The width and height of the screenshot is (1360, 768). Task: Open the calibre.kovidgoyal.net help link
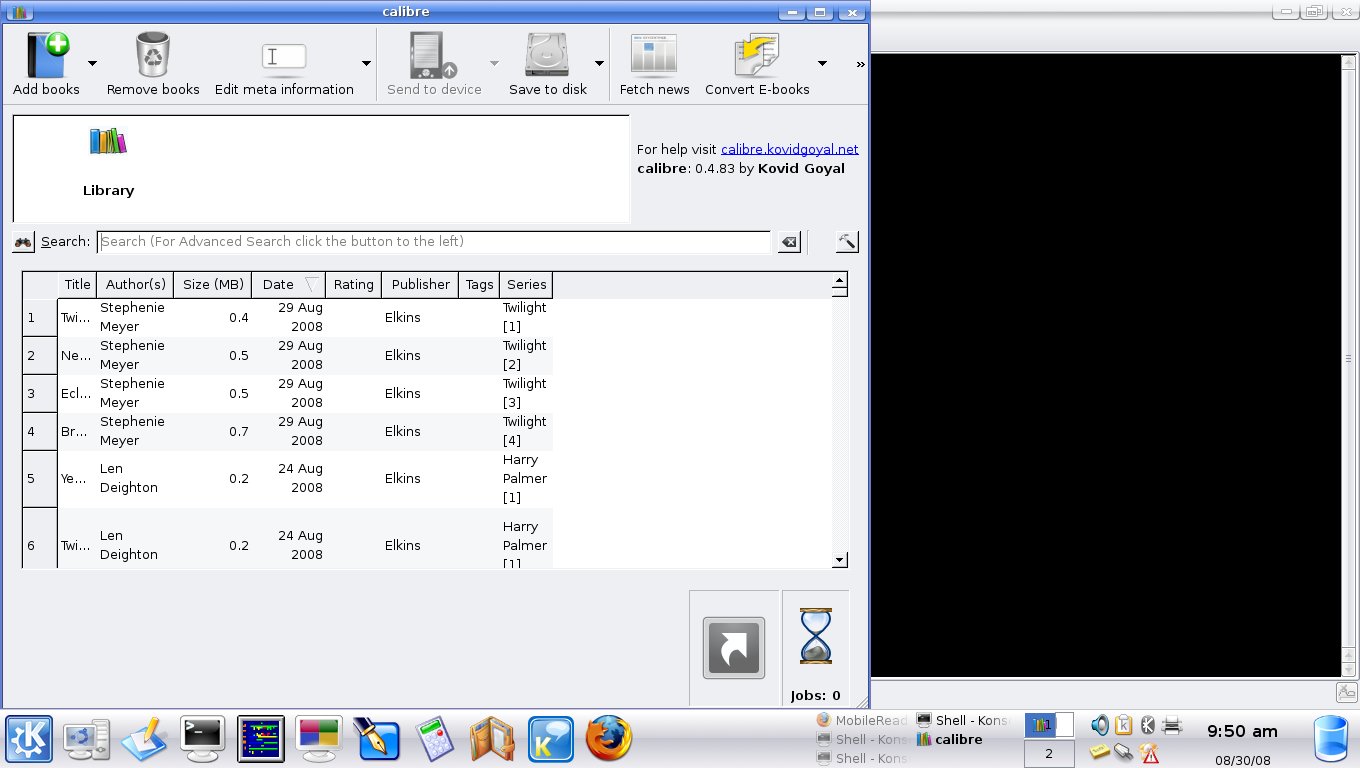click(789, 149)
